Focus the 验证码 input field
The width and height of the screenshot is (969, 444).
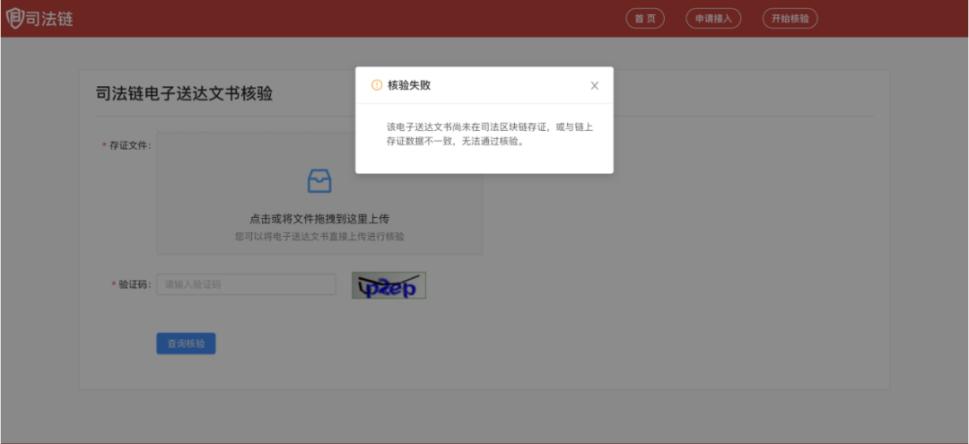(x=246, y=285)
